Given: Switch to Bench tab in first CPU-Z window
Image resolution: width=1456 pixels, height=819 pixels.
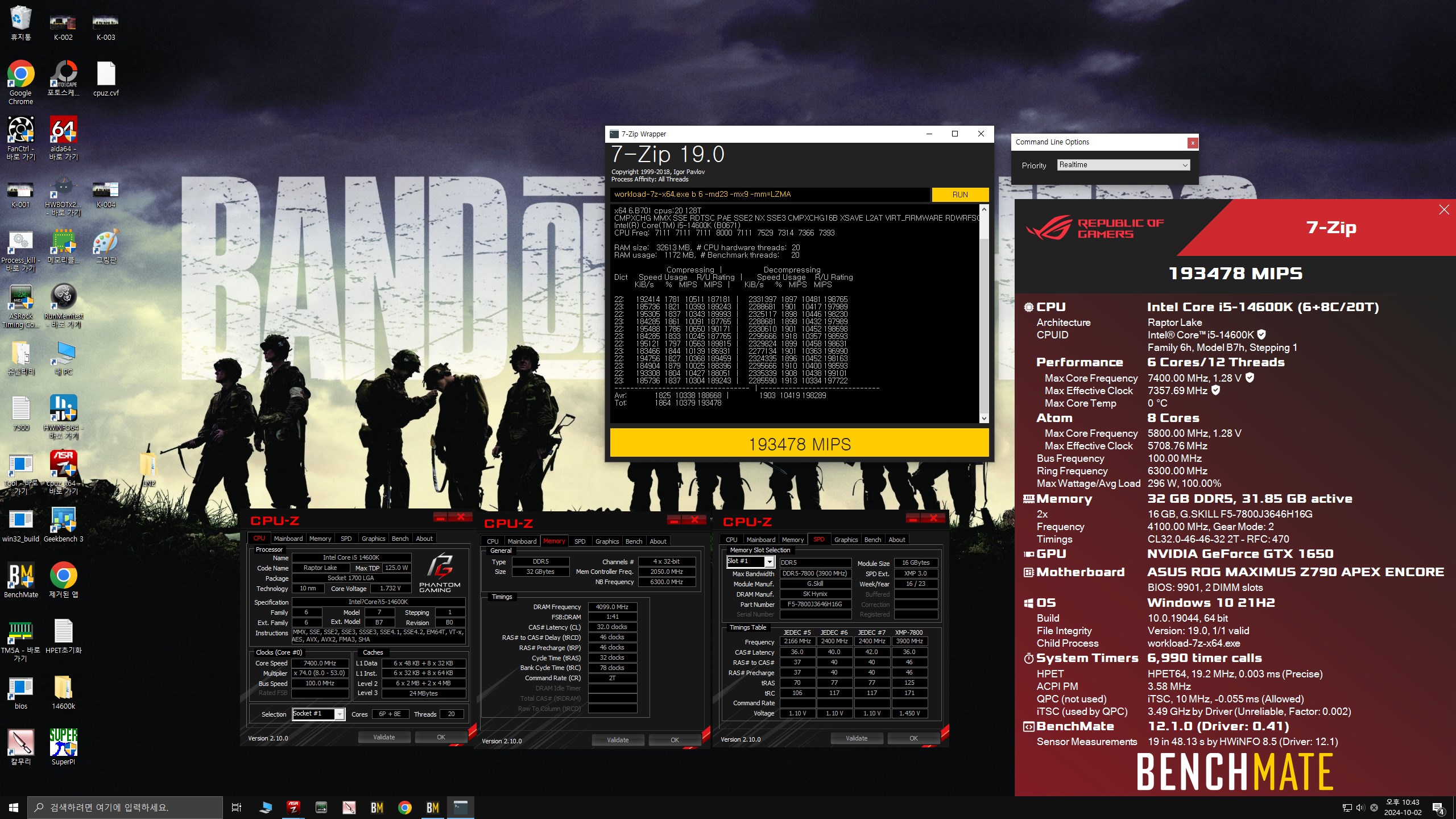Looking at the screenshot, I should pos(400,539).
